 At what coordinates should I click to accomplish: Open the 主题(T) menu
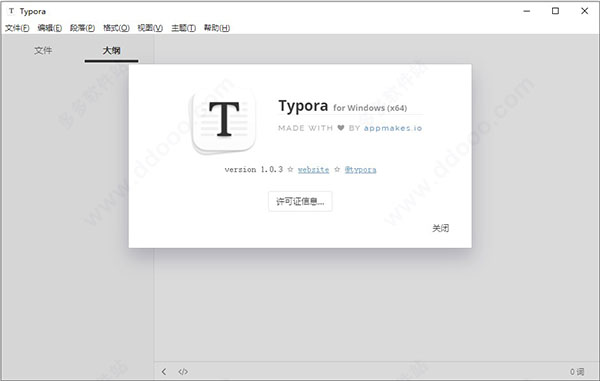pyautogui.click(x=183, y=28)
